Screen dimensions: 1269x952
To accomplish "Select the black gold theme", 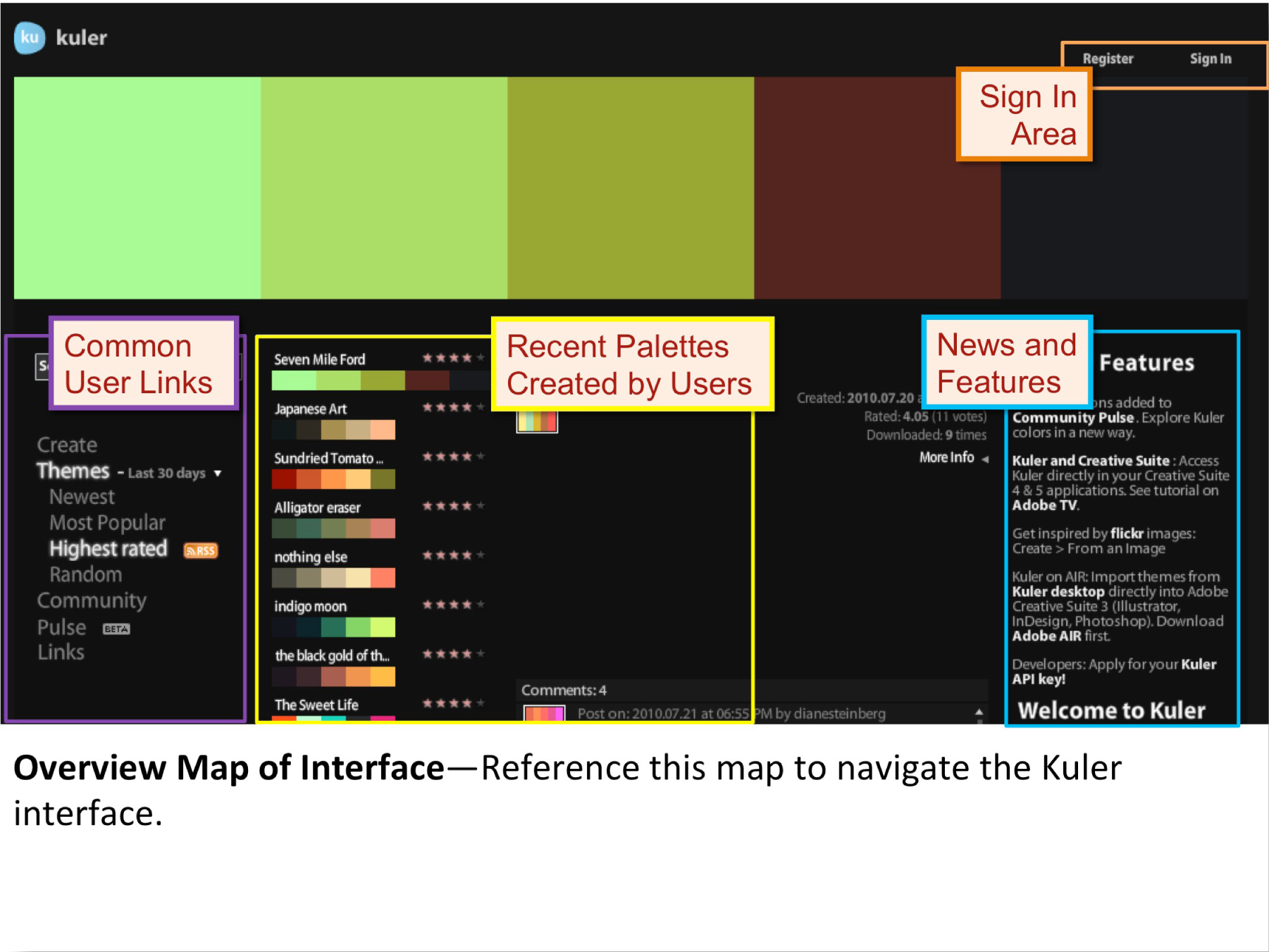I will [x=332, y=655].
